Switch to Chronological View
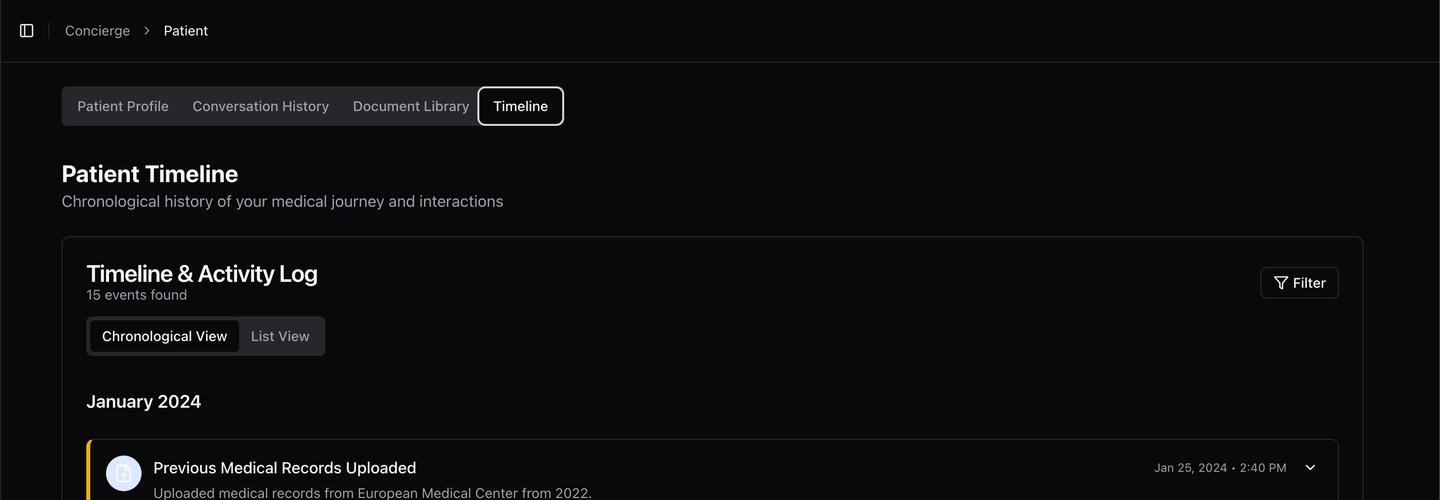This screenshot has width=1440, height=500. coord(165,336)
